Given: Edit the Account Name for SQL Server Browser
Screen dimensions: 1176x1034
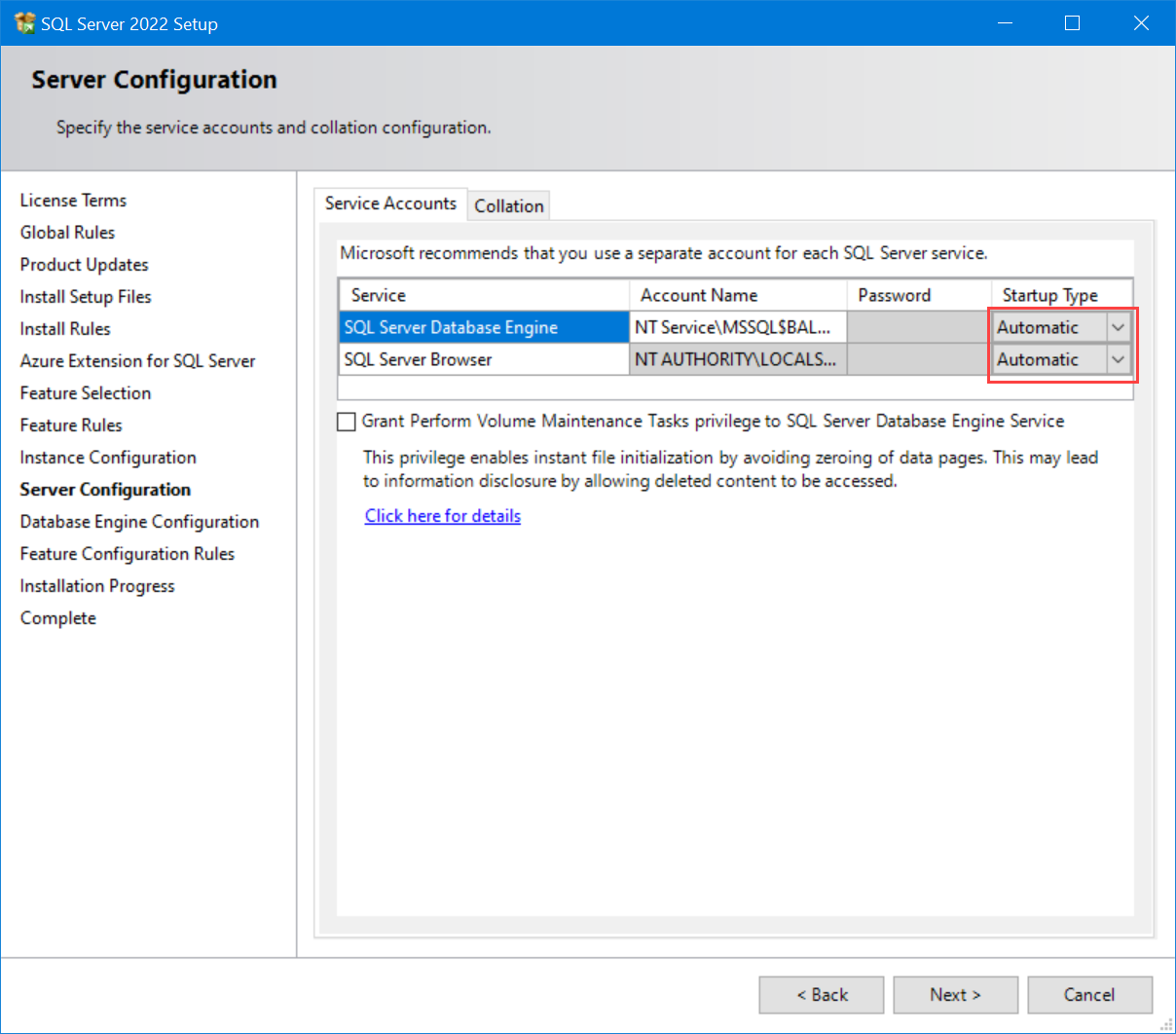Looking at the screenshot, I should [737, 359].
